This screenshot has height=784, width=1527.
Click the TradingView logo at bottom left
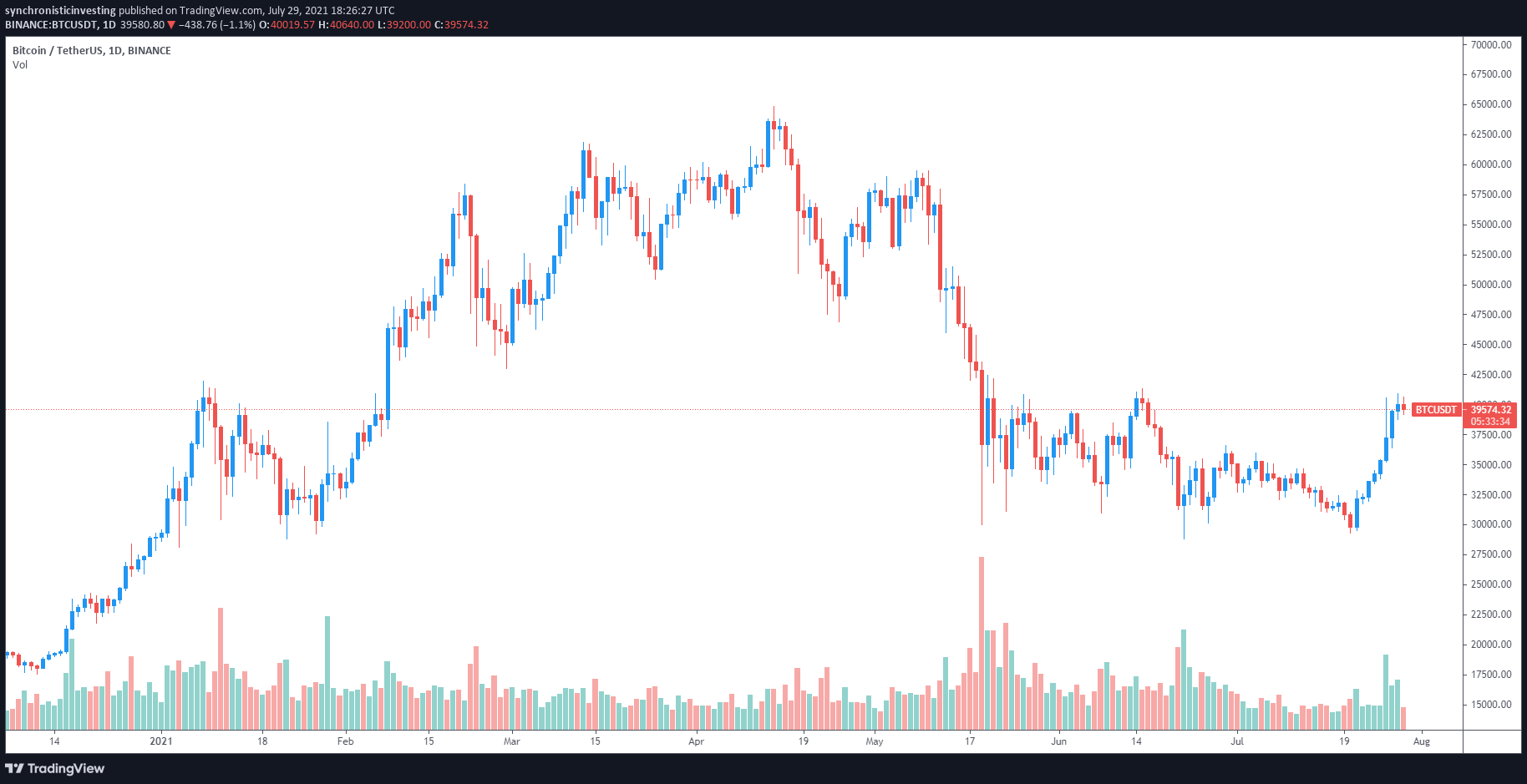55,768
